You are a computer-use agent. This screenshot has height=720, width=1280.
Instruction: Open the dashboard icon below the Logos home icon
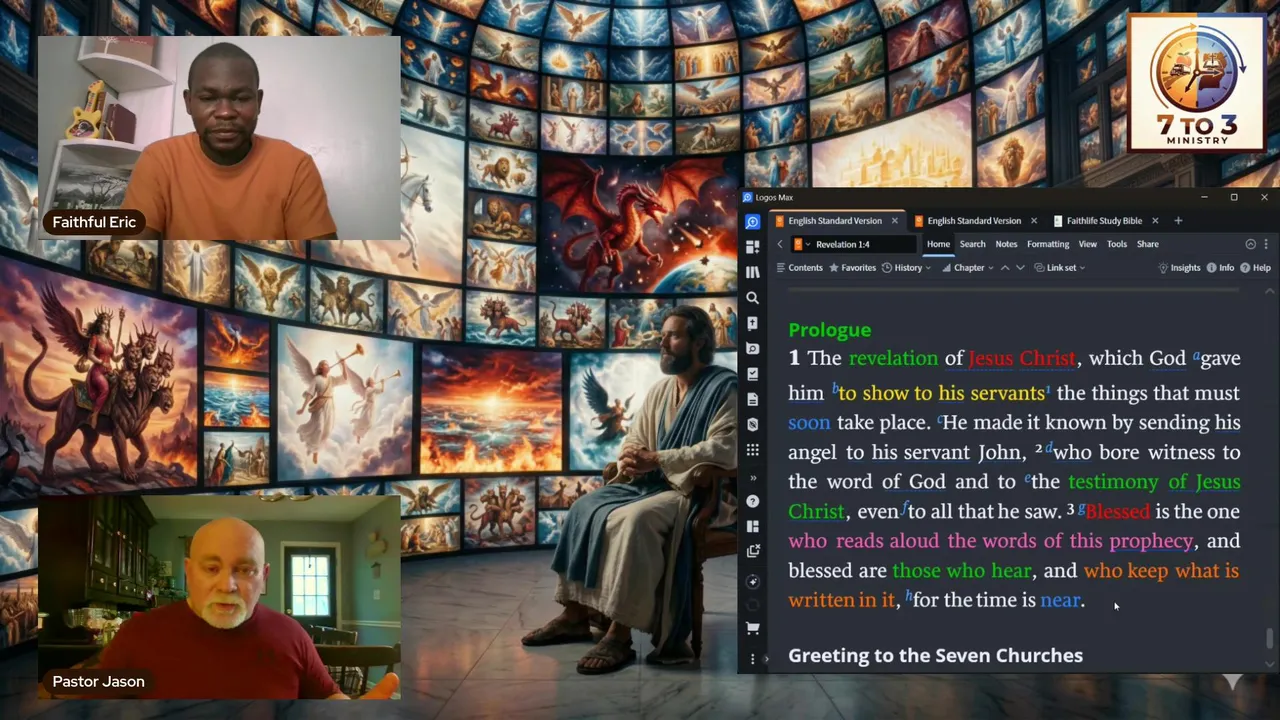753,246
